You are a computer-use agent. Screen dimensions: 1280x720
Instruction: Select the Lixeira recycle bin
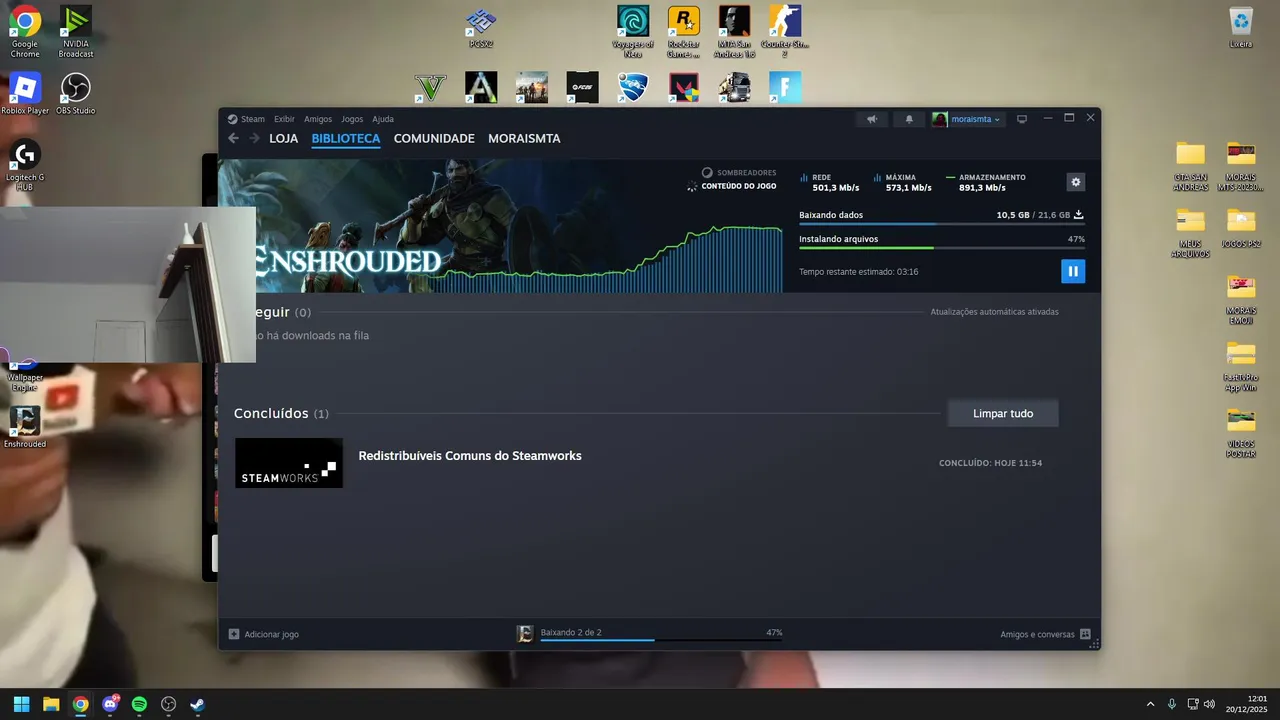(1241, 27)
